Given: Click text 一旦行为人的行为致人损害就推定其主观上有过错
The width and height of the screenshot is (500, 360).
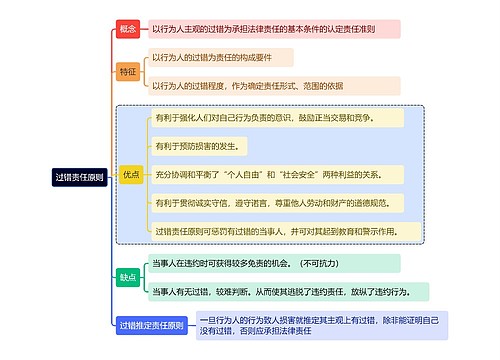Looking at the screenshot, I should click(x=287, y=320).
